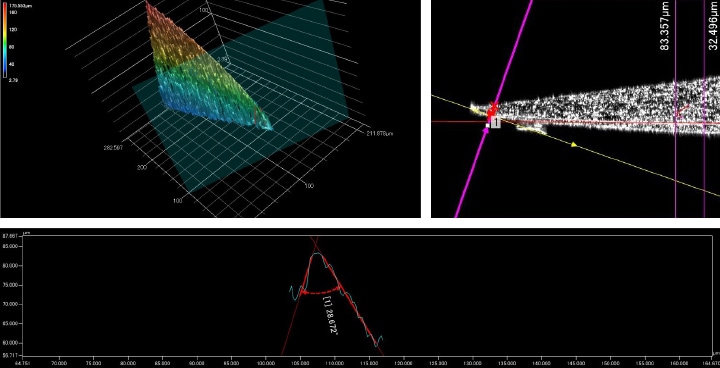Select the vertical line under 83.357µm
The width and height of the screenshot is (720, 368).
click(675, 109)
